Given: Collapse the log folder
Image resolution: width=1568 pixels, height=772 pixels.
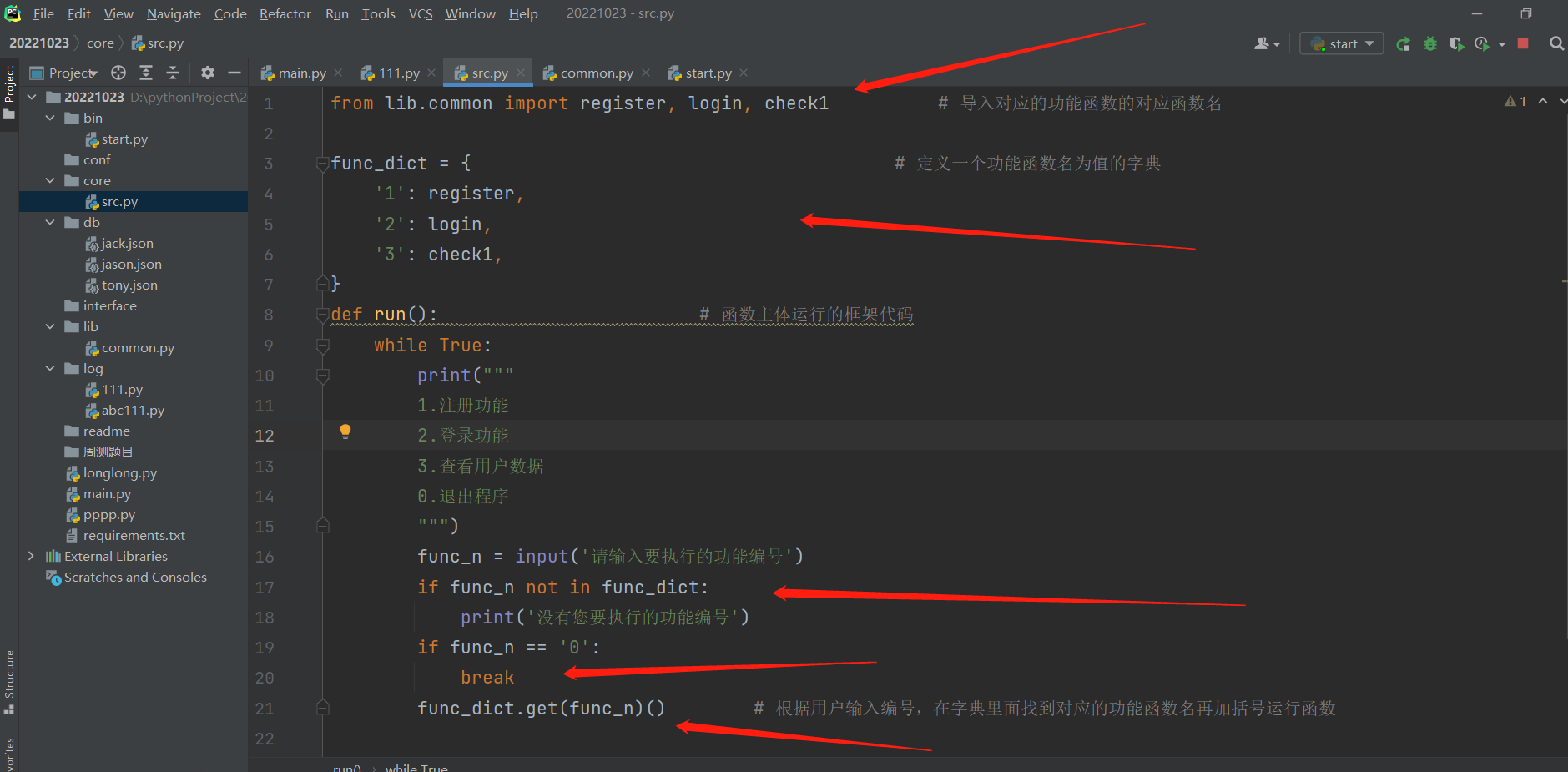Looking at the screenshot, I should coord(50,368).
